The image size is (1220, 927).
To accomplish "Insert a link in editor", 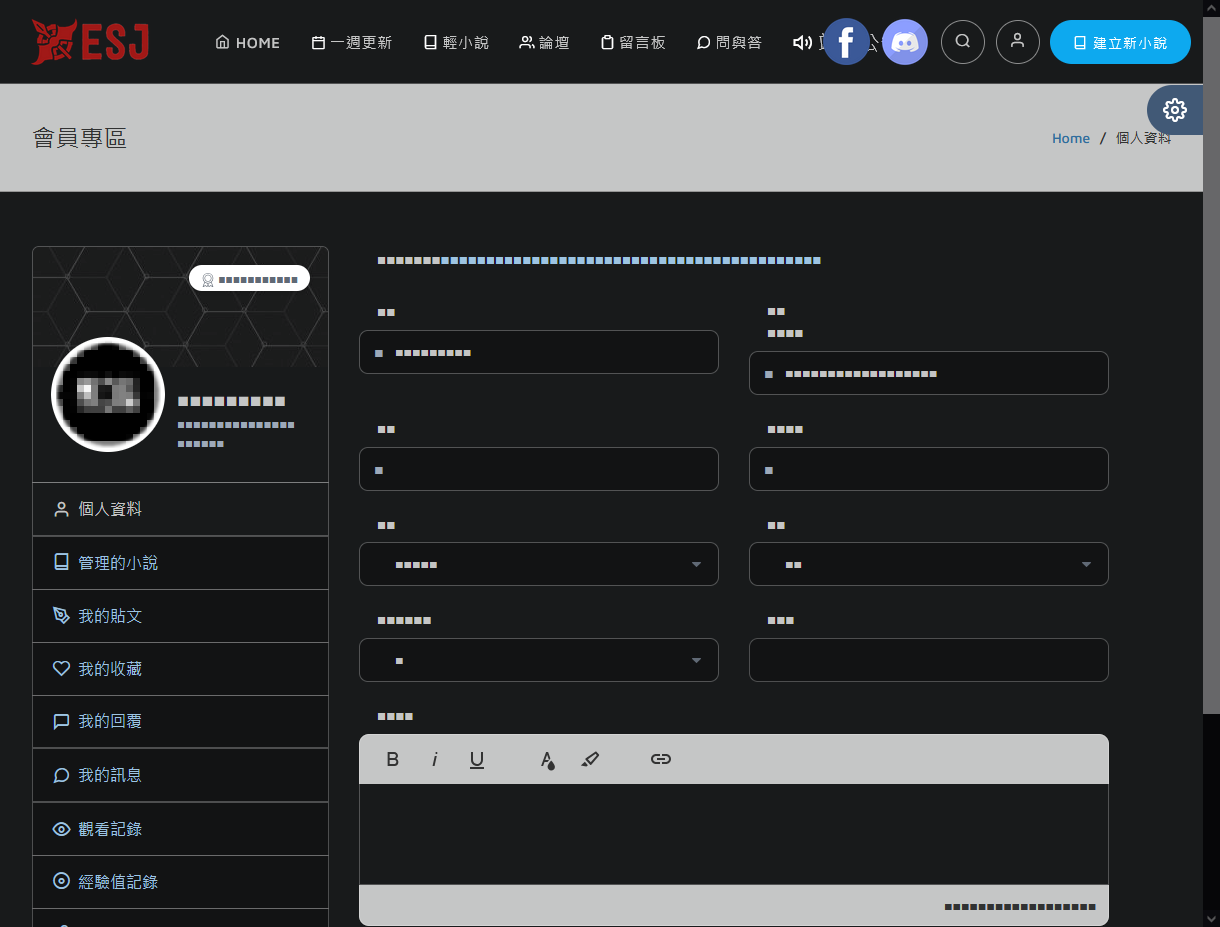I will [x=660, y=759].
